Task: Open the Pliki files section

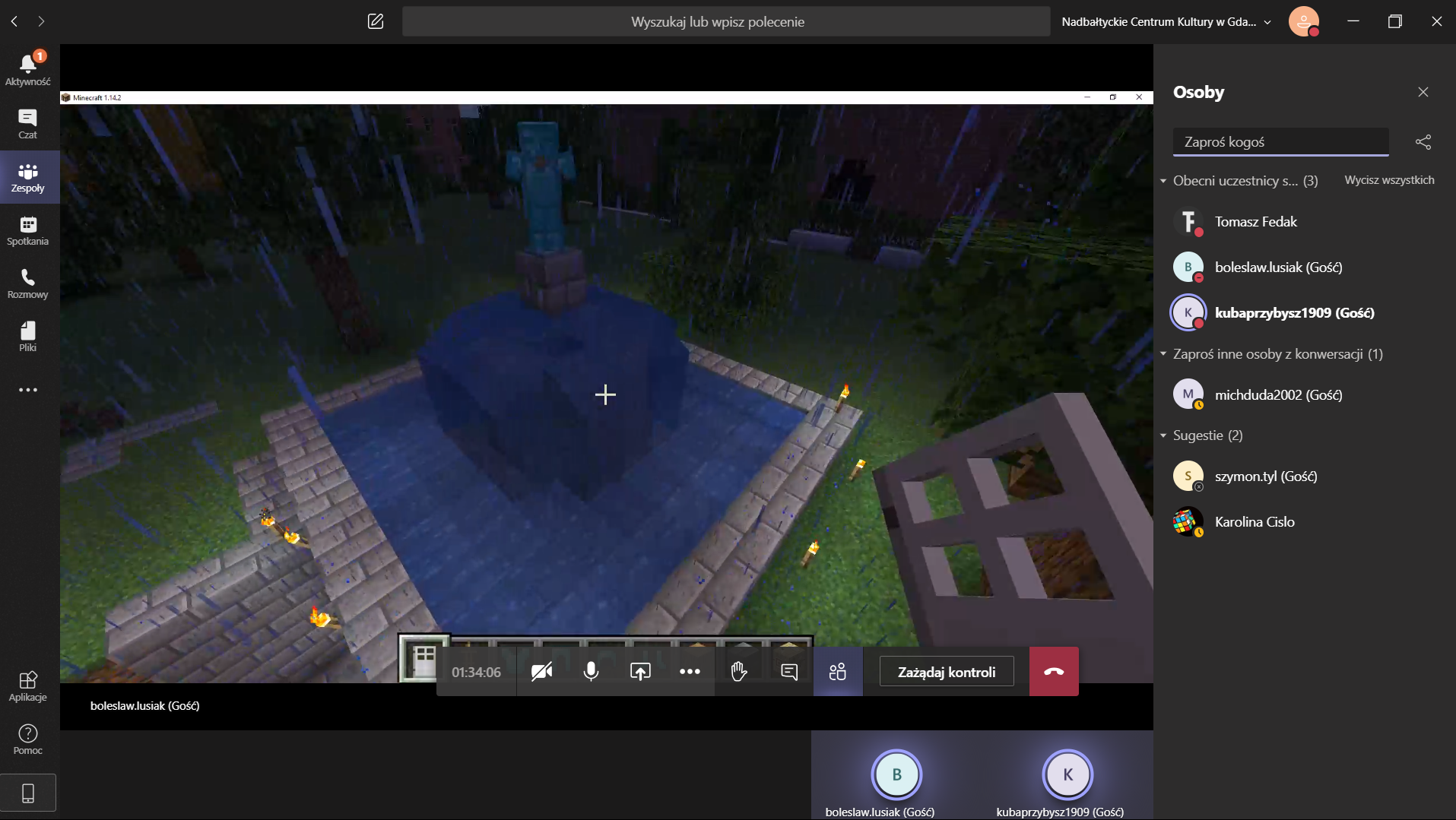Action: 28,337
